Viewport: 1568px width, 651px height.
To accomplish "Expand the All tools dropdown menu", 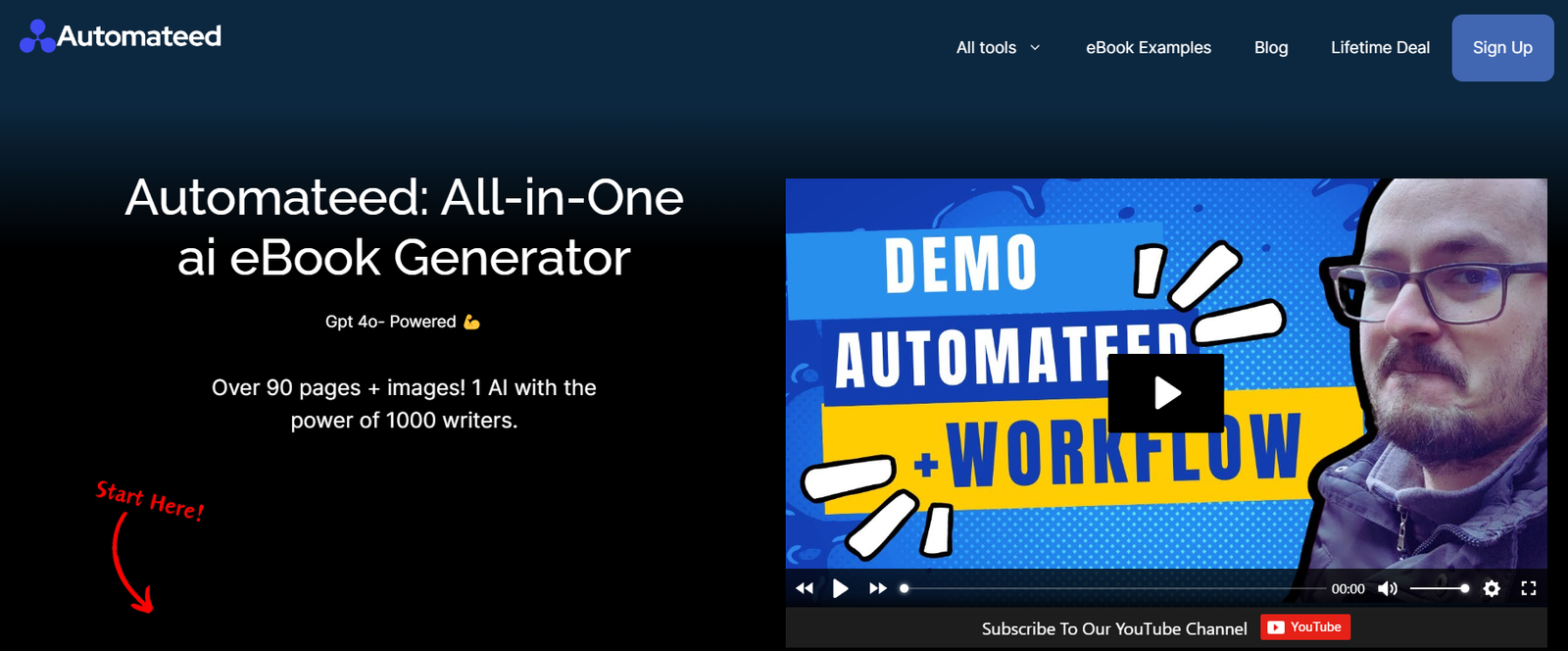I will (986, 48).
